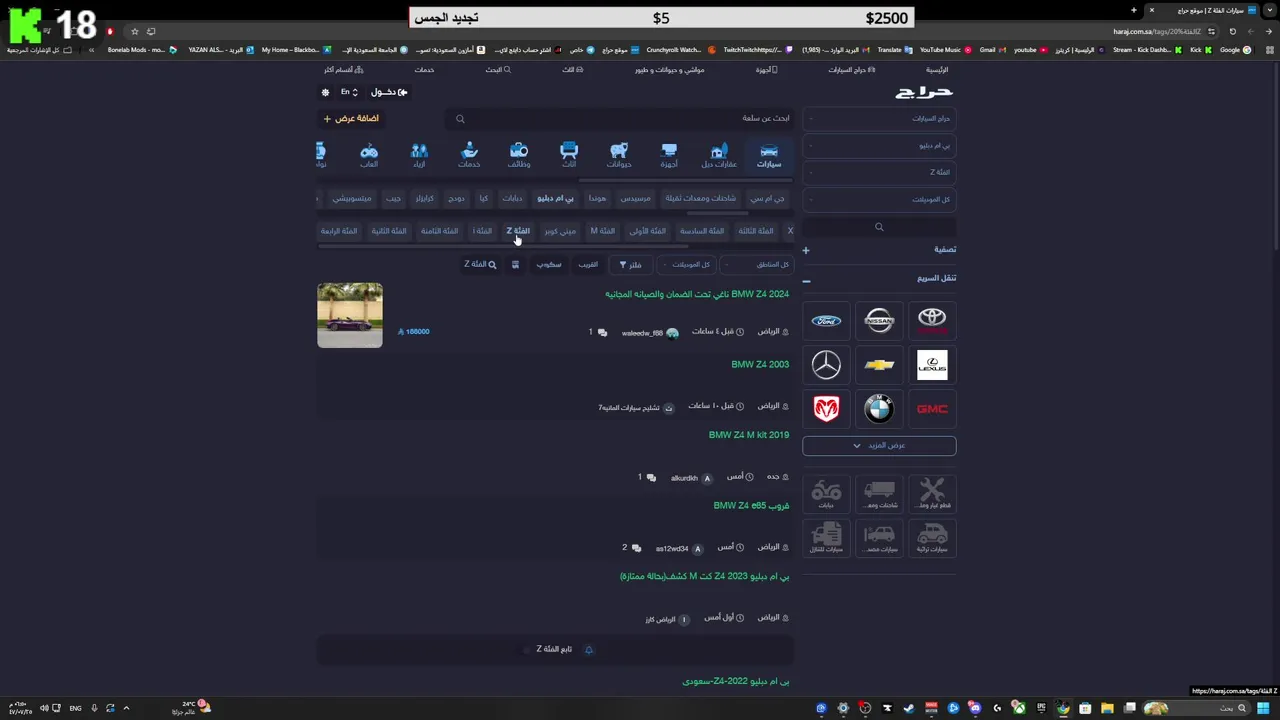Open the وظائف jobs category icon
The height and width of the screenshot is (720, 1280).
pos(519,155)
